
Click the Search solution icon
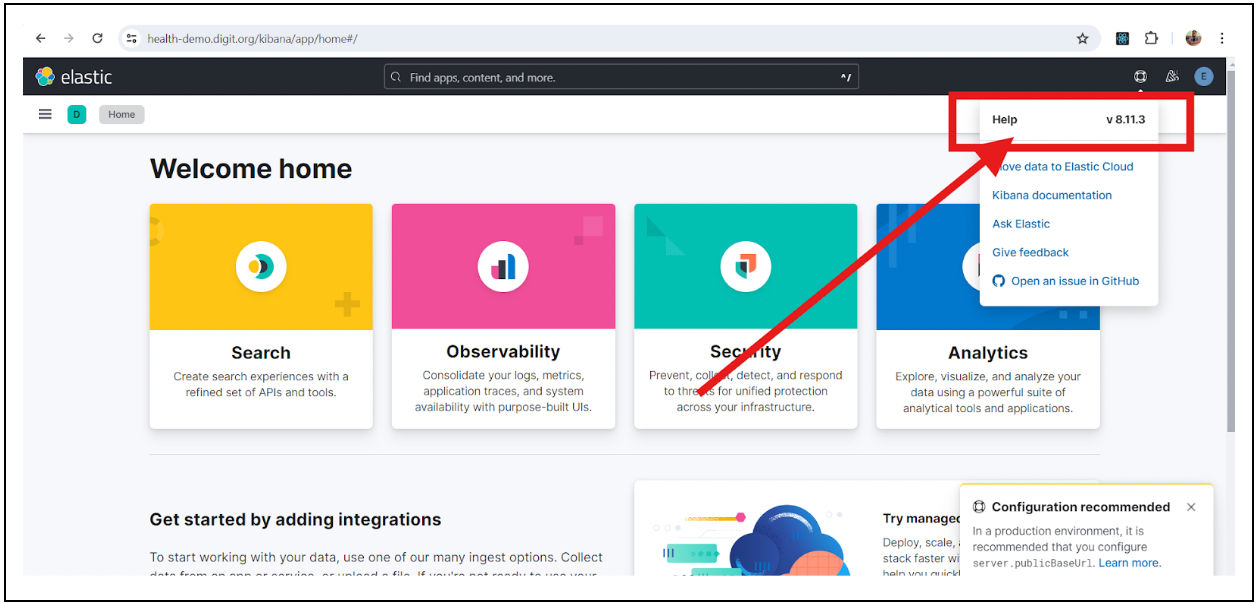click(x=261, y=266)
